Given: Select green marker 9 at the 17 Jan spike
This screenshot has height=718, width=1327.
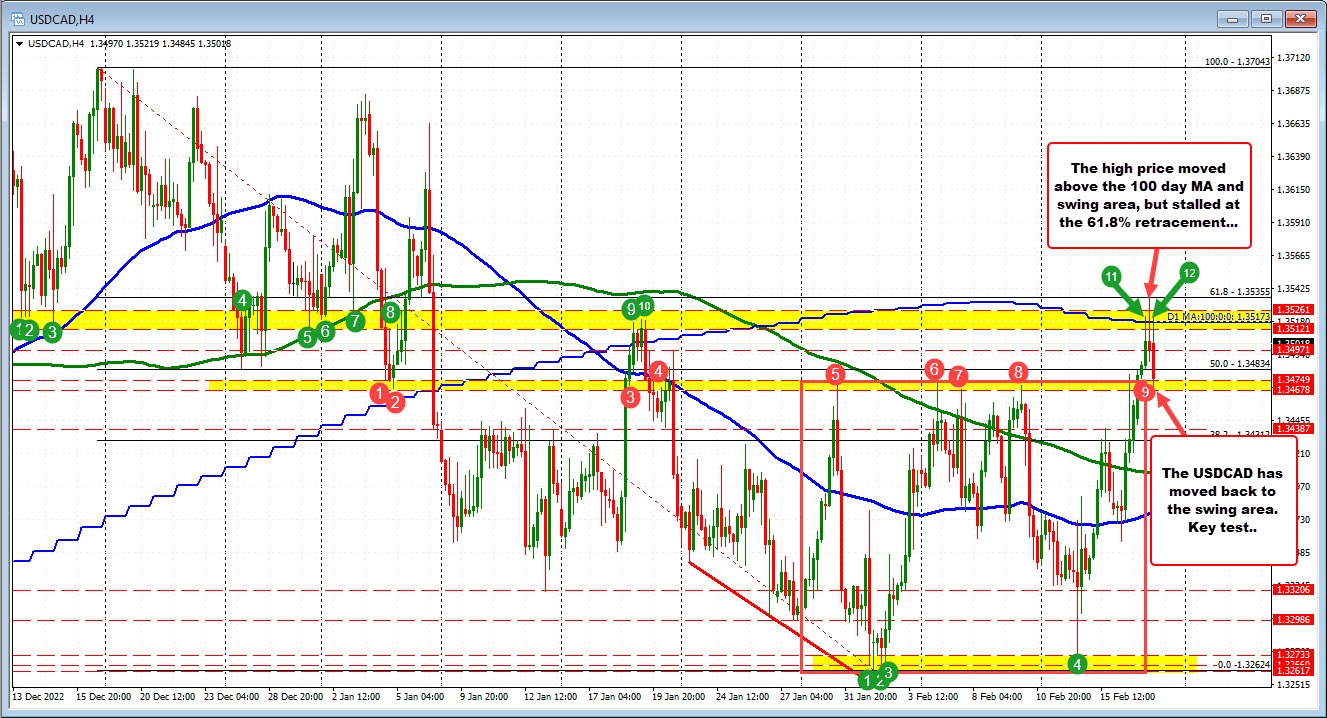Looking at the screenshot, I should pos(630,310).
